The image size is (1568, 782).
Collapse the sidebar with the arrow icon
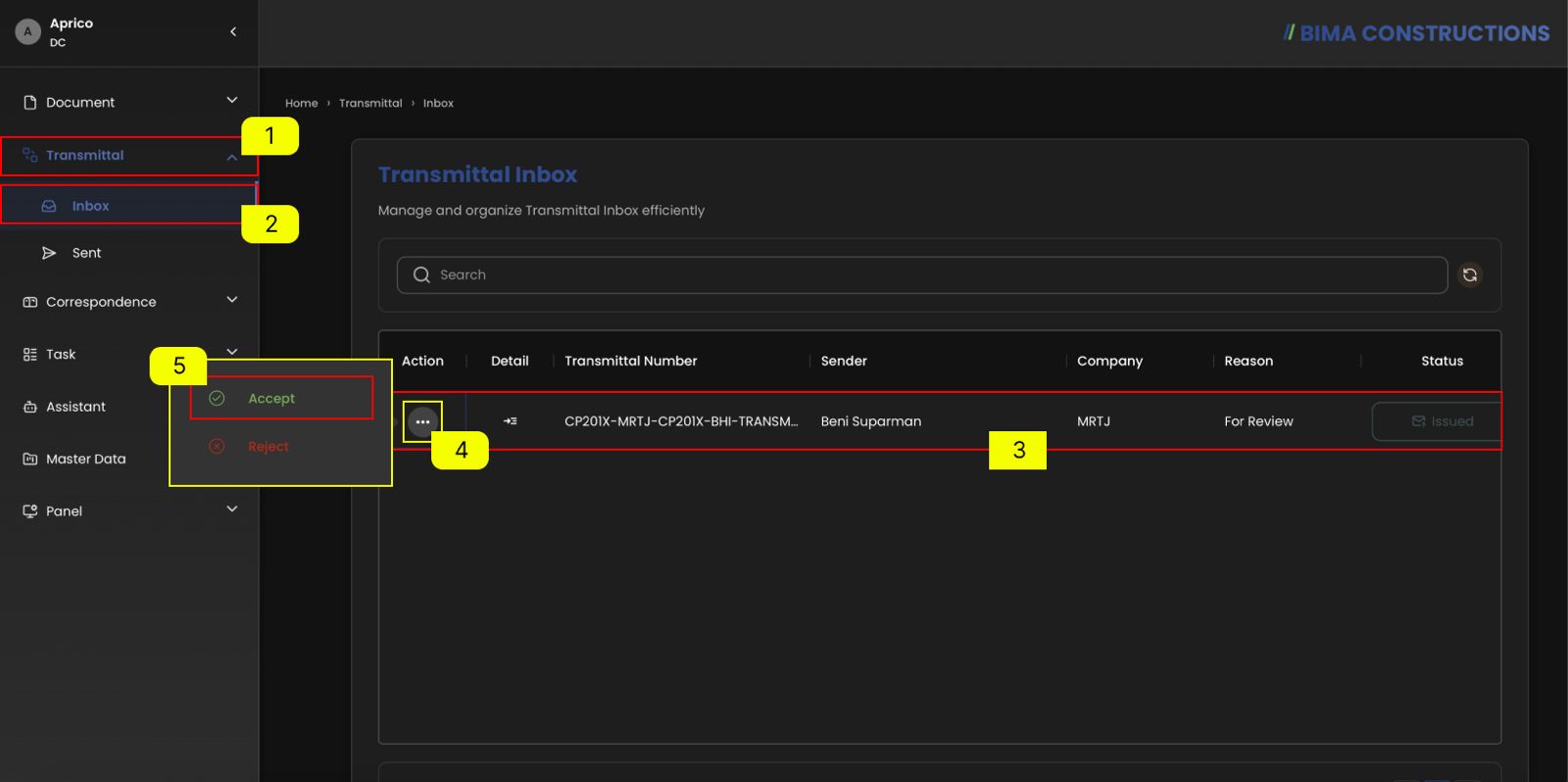tap(233, 31)
